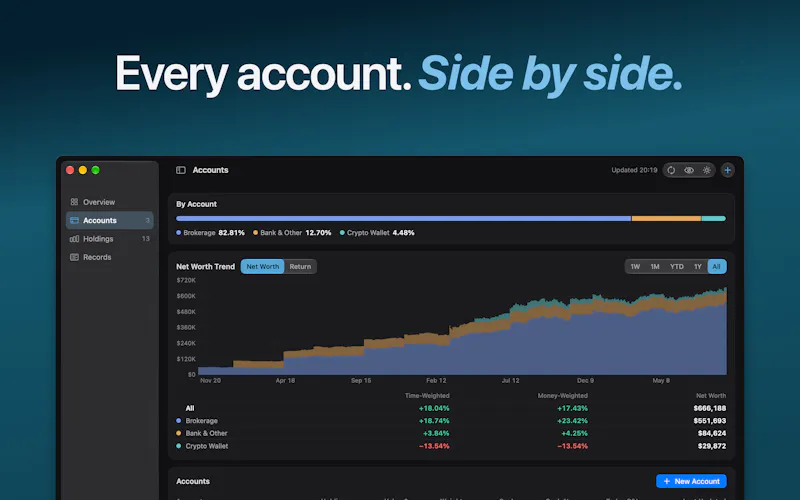Viewport: 800px width, 500px height.
Task: Click the Holdings count badge 13
Action: 146,239
